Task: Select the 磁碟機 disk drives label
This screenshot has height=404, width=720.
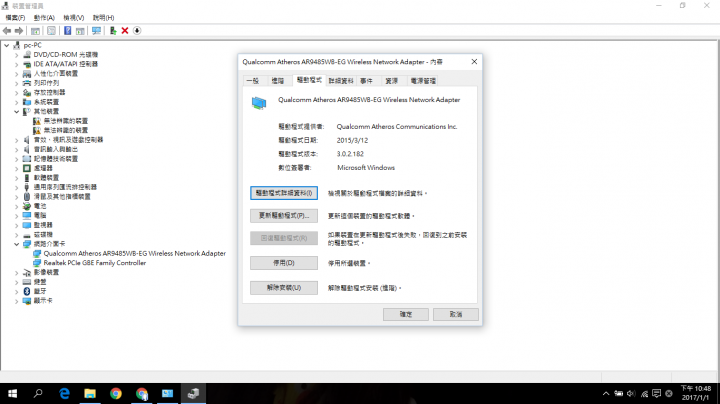Action: (x=43, y=235)
